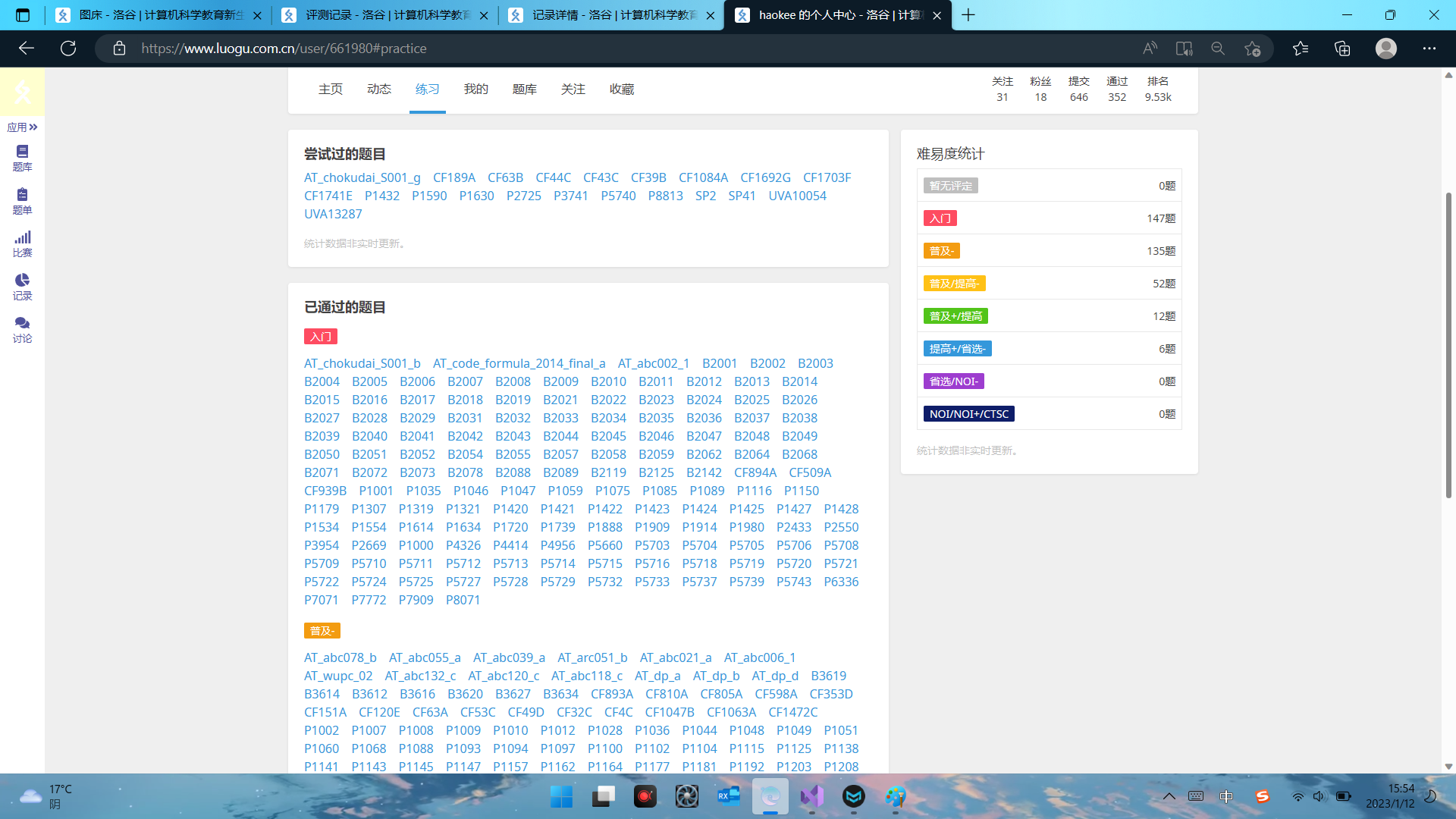Open the browser favorites star icon
Screen dimensions: 1456x819
(x=1301, y=49)
